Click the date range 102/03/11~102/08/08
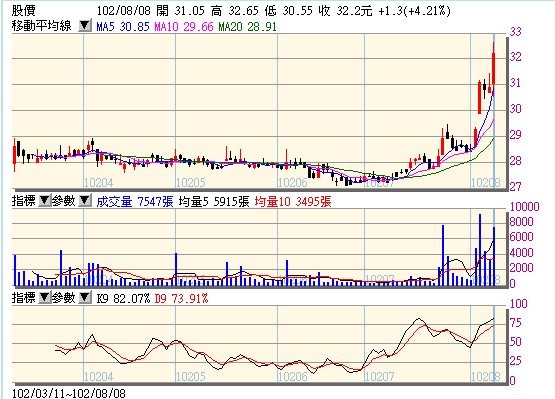The width and height of the screenshot is (555, 399). (x=69, y=393)
